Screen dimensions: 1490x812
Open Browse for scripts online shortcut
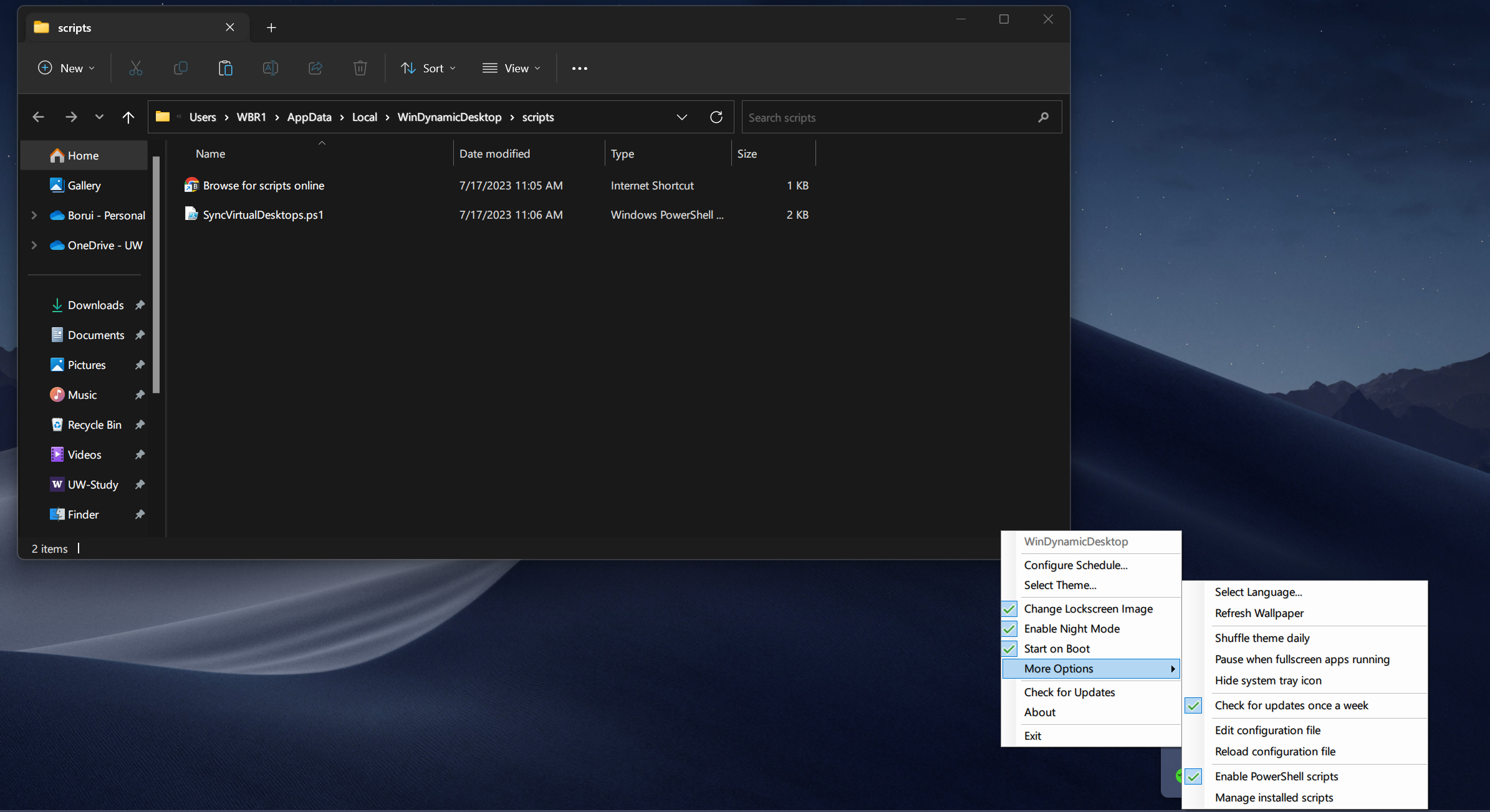pyautogui.click(x=263, y=185)
